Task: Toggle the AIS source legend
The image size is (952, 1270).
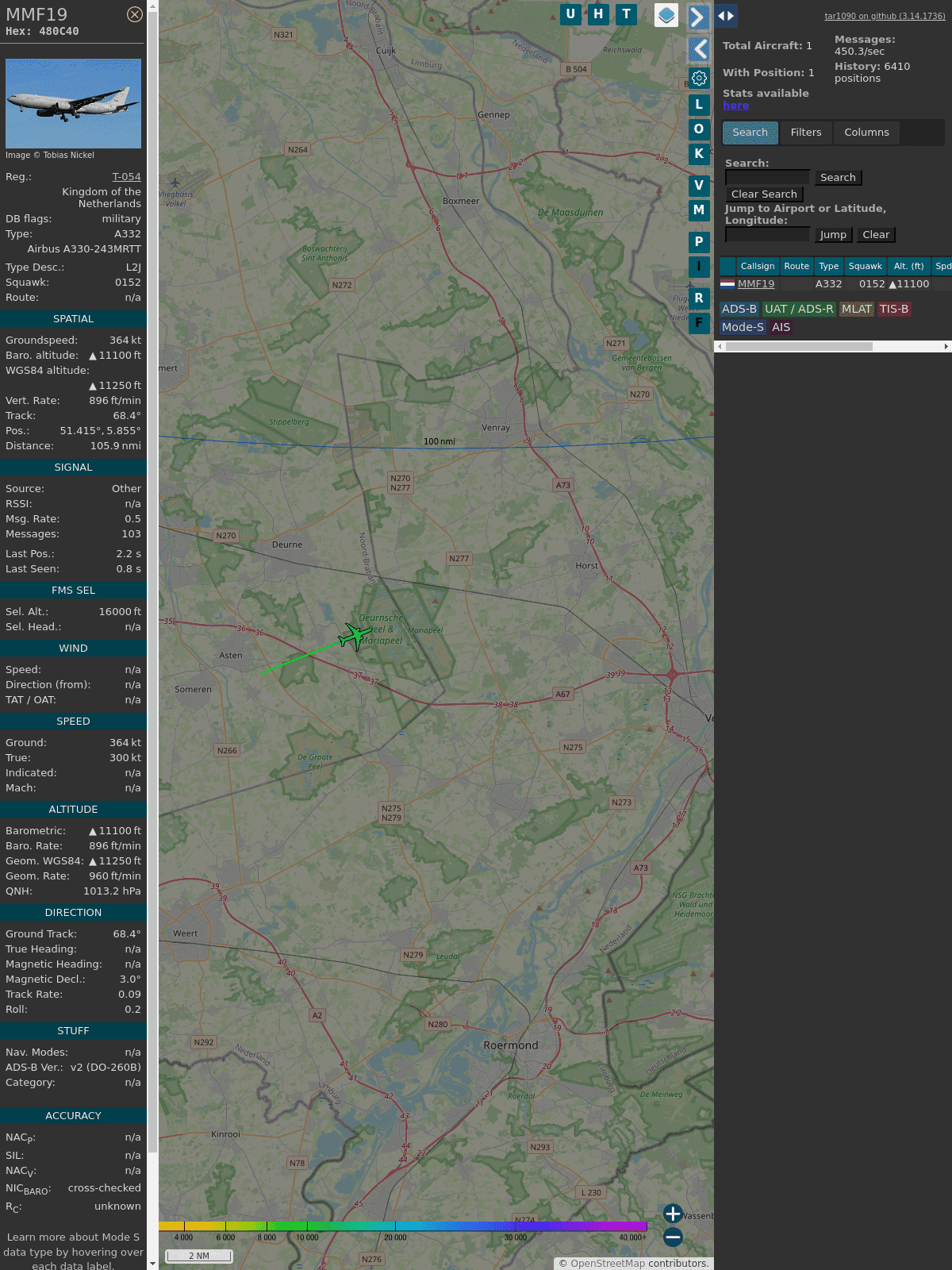Action: (781, 327)
